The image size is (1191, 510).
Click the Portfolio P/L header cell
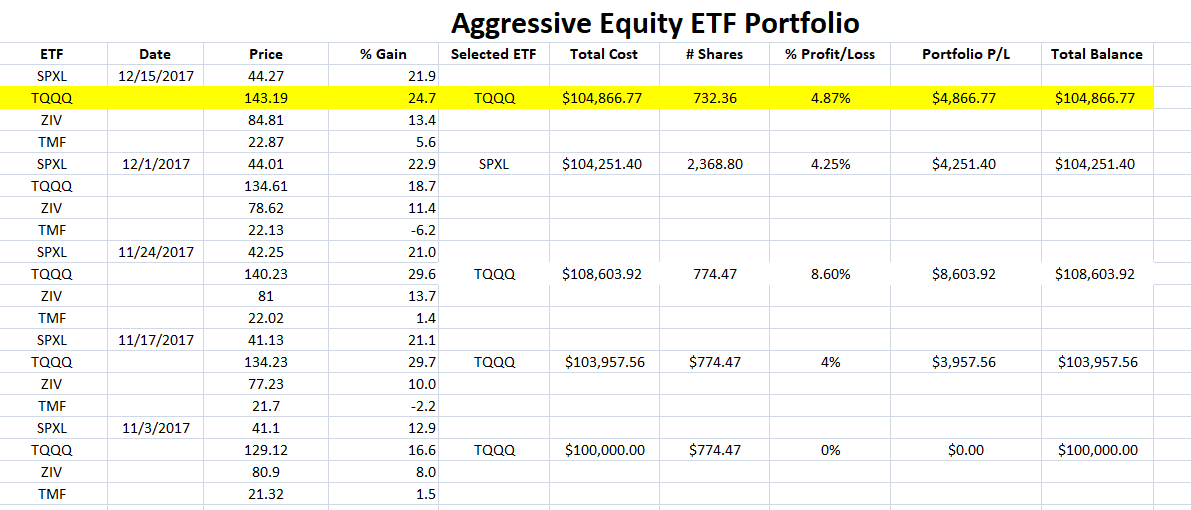pyautogui.click(x=965, y=54)
